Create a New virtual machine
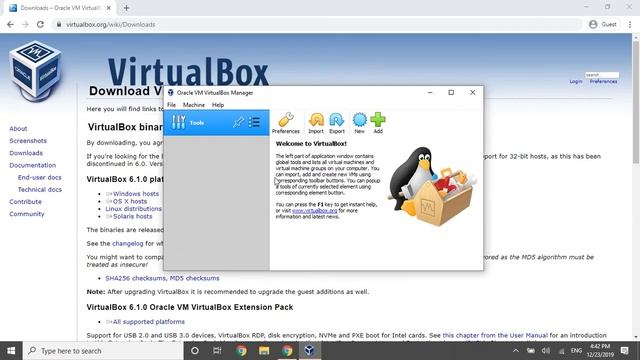 pyautogui.click(x=359, y=123)
